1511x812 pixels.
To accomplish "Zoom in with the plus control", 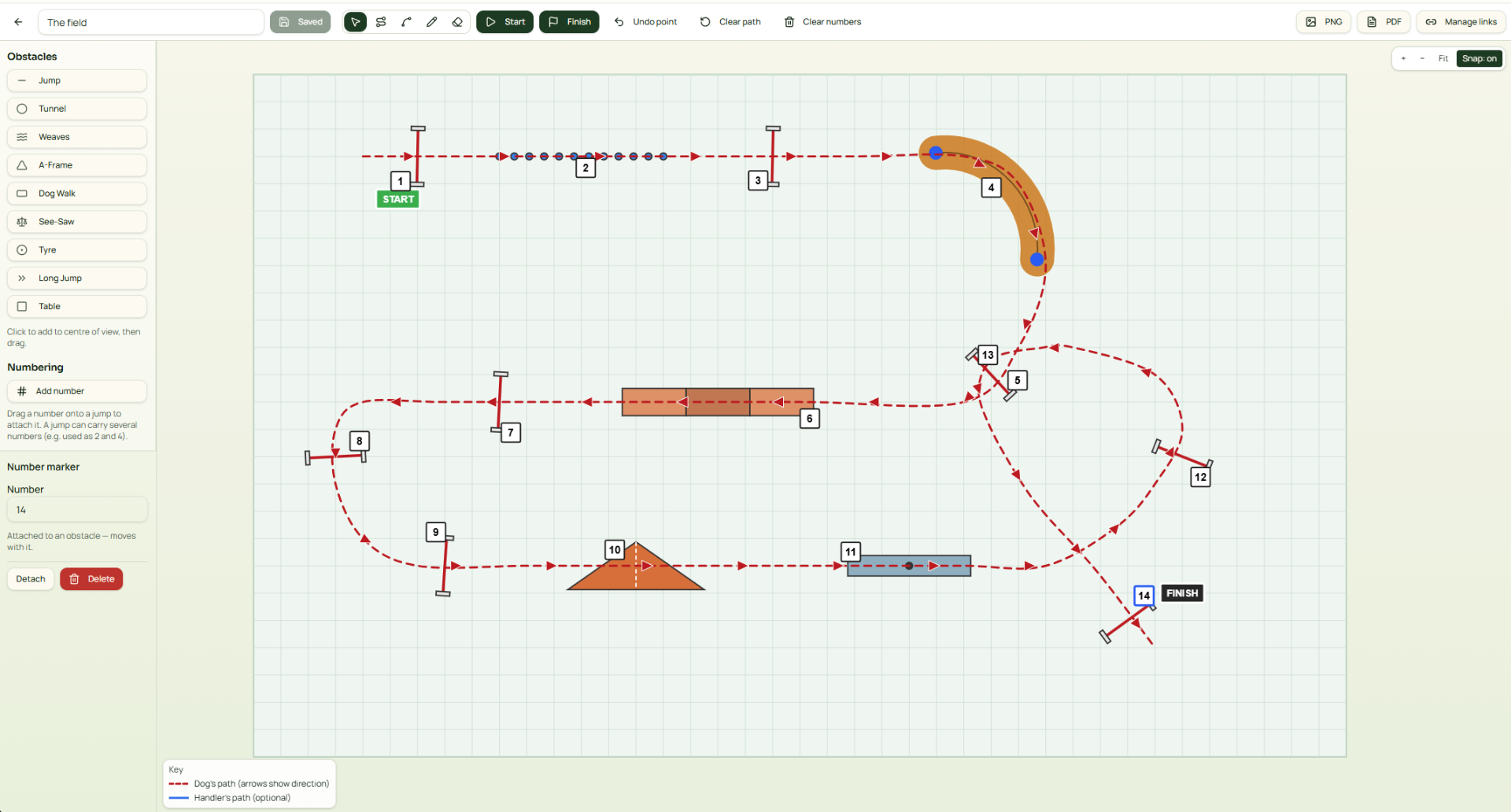I will click(1403, 59).
